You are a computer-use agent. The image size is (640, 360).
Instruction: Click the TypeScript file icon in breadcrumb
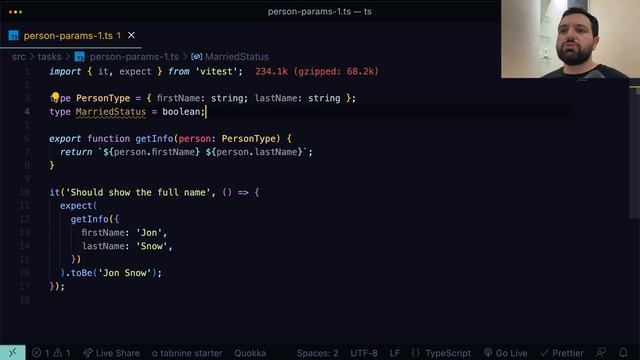(79, 57)
